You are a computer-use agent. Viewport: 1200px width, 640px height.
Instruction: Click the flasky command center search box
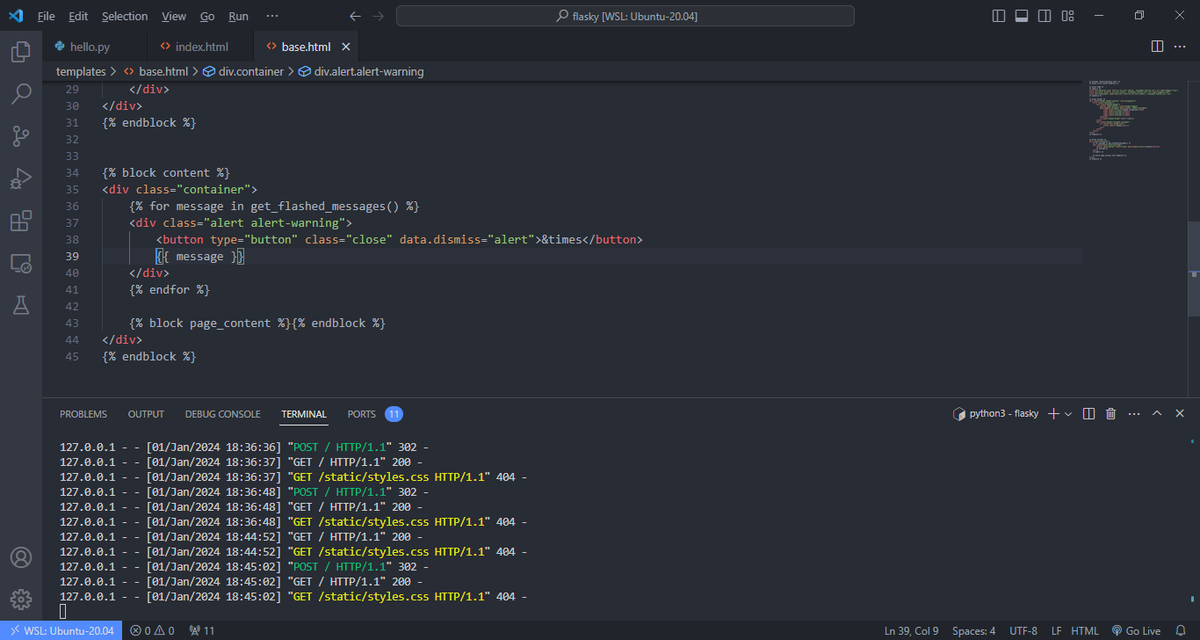[625, 15]
